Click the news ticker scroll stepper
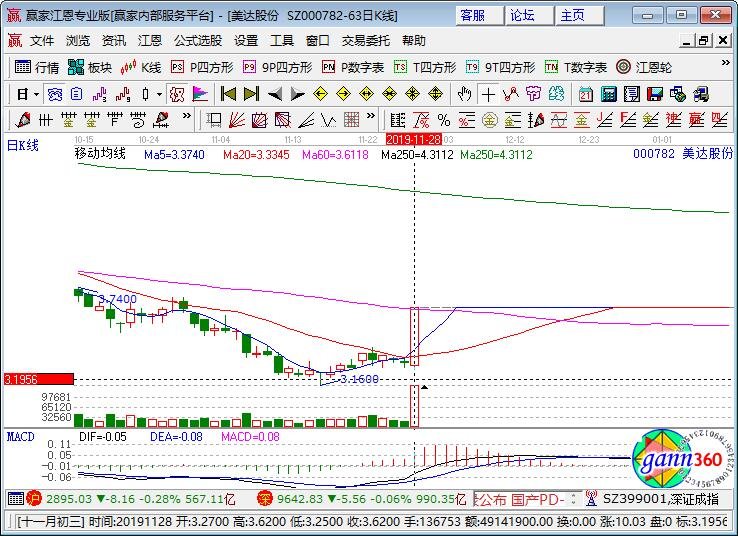This screenshot has width=738, height=536. click(x=573, y=499)
